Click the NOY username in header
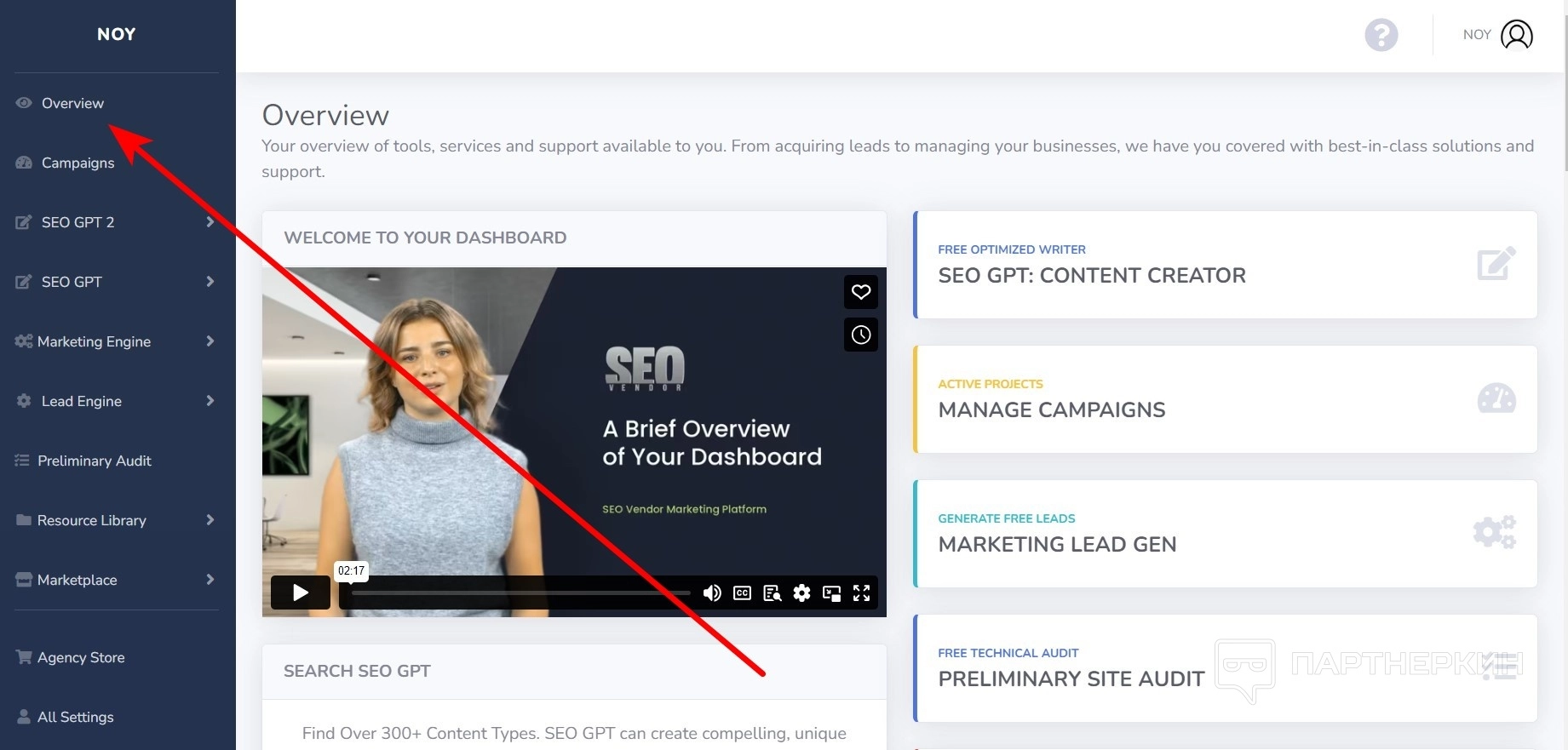Viewport: 1568px width, 750px height. pyautogui.click(x=1477, y=35)
